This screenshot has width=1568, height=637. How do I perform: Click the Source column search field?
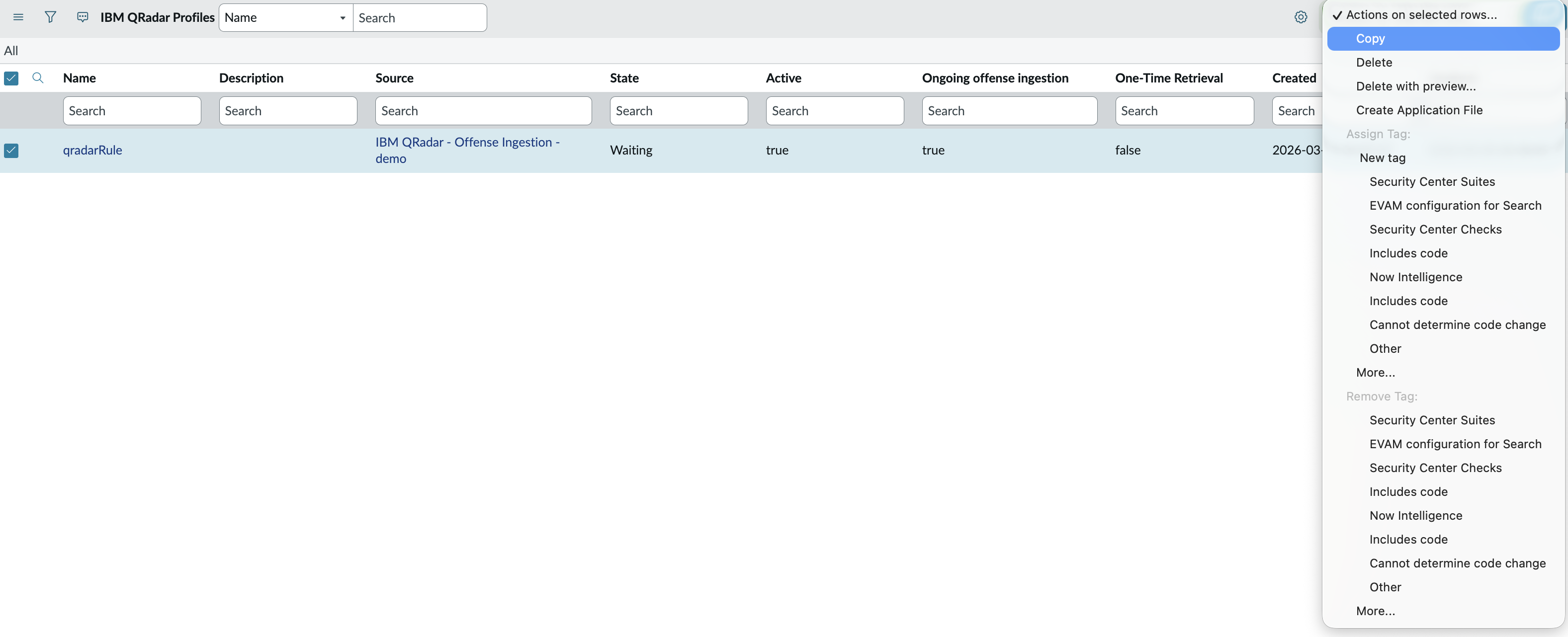tap(483, 111)
